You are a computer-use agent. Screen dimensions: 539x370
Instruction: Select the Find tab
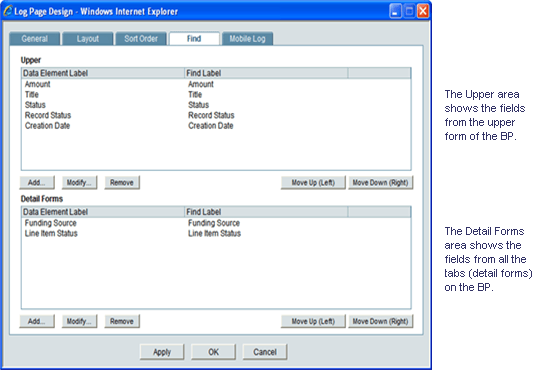[194, 39]
